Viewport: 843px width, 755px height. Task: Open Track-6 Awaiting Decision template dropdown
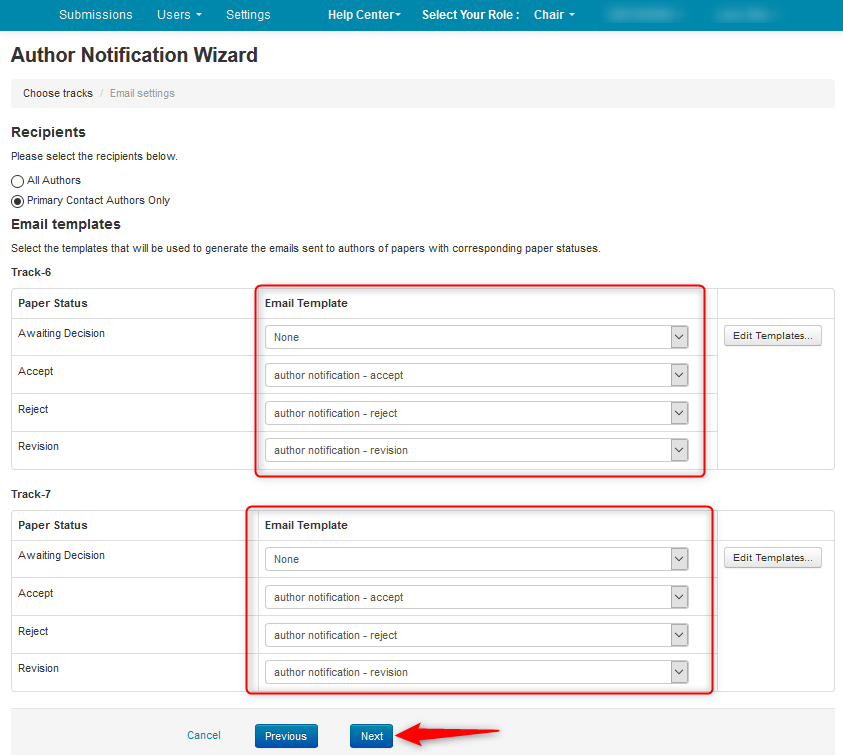coord(476,337)
